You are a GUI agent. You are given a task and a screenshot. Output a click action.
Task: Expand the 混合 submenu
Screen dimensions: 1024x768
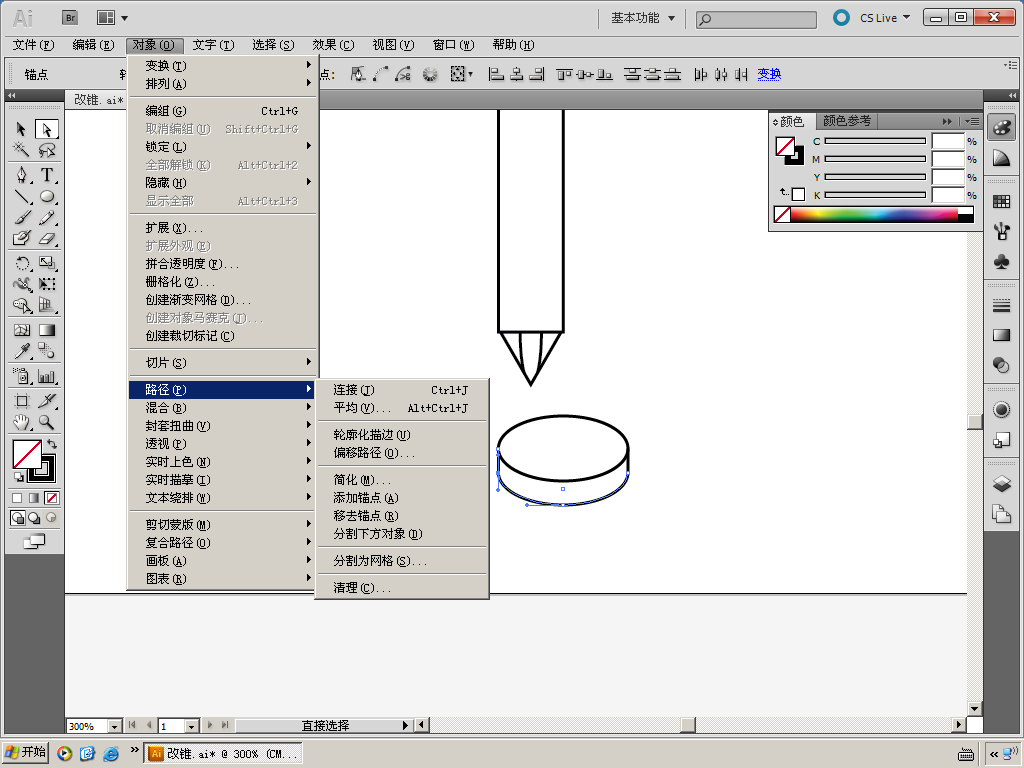pyautogui.click(x=222, y=408)
